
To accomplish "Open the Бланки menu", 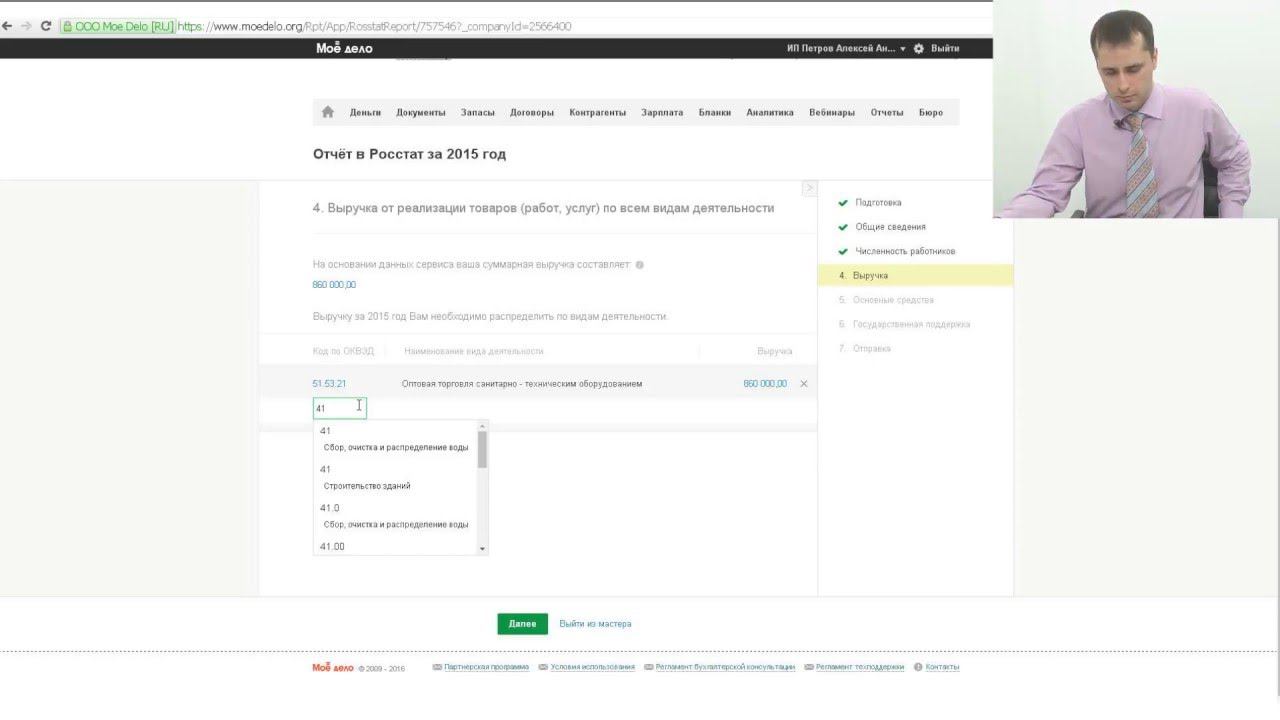I will pos(715,113).
